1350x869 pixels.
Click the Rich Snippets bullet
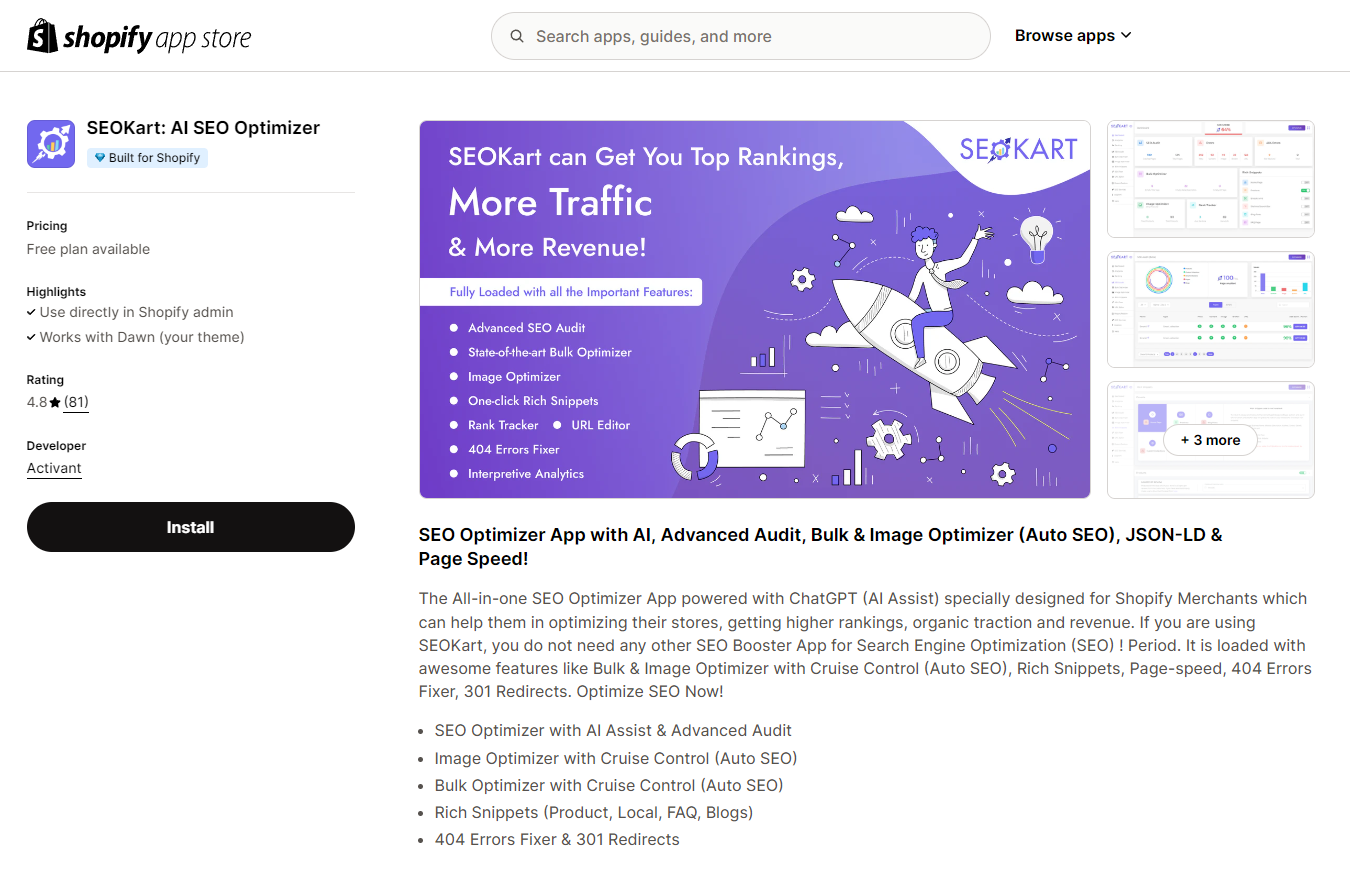point(594,812)
